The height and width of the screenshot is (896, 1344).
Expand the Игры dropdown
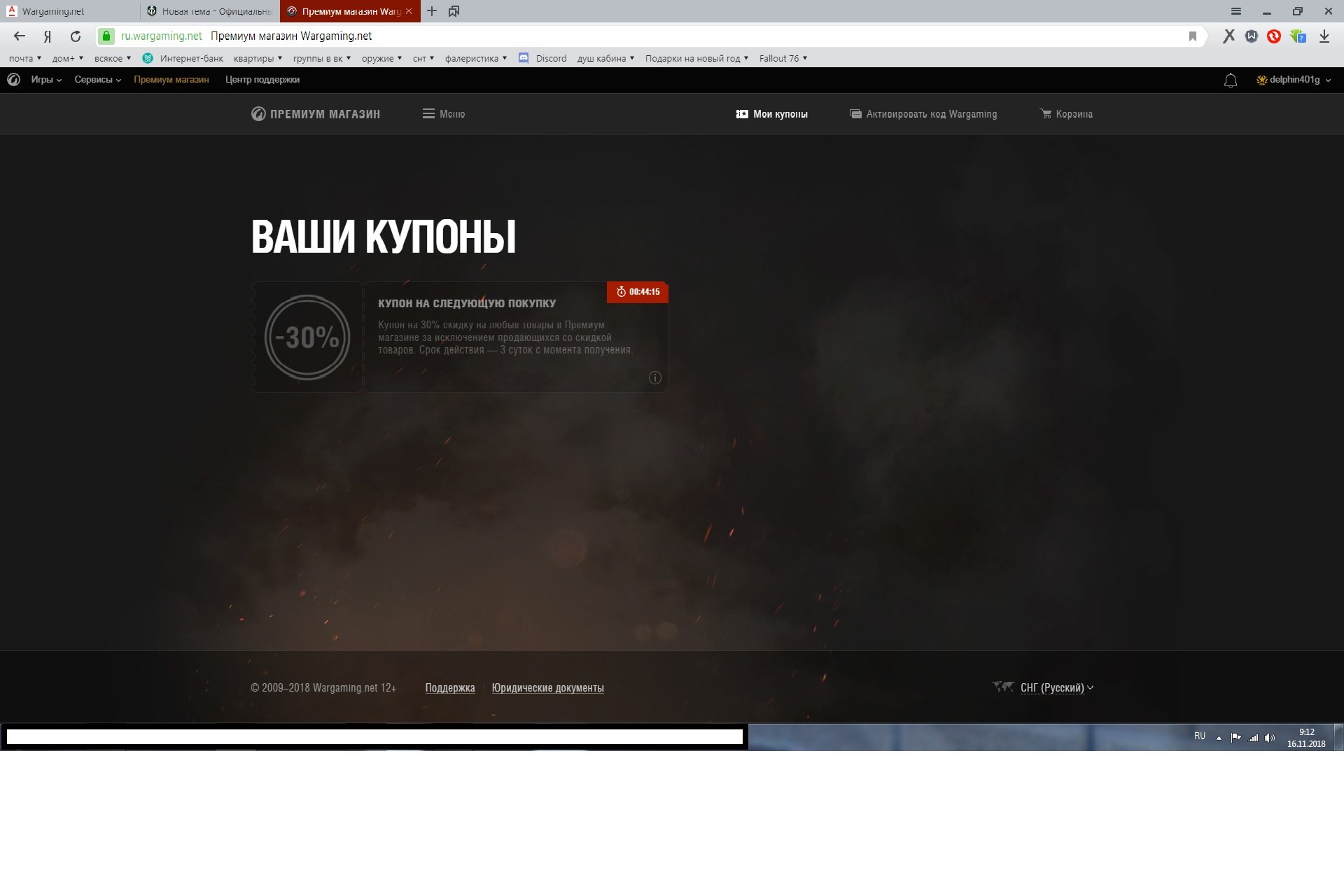click(x=46, y=80)
